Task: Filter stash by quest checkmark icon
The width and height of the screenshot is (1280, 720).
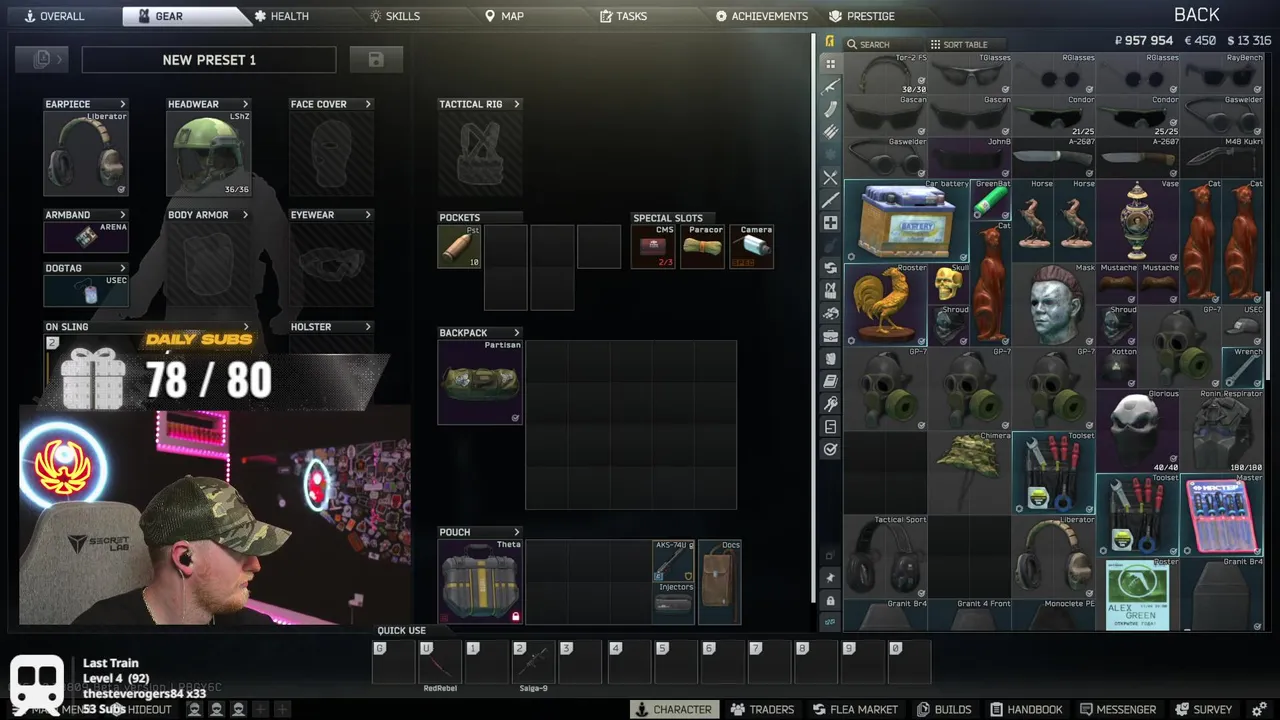Action: coord(830,450)
